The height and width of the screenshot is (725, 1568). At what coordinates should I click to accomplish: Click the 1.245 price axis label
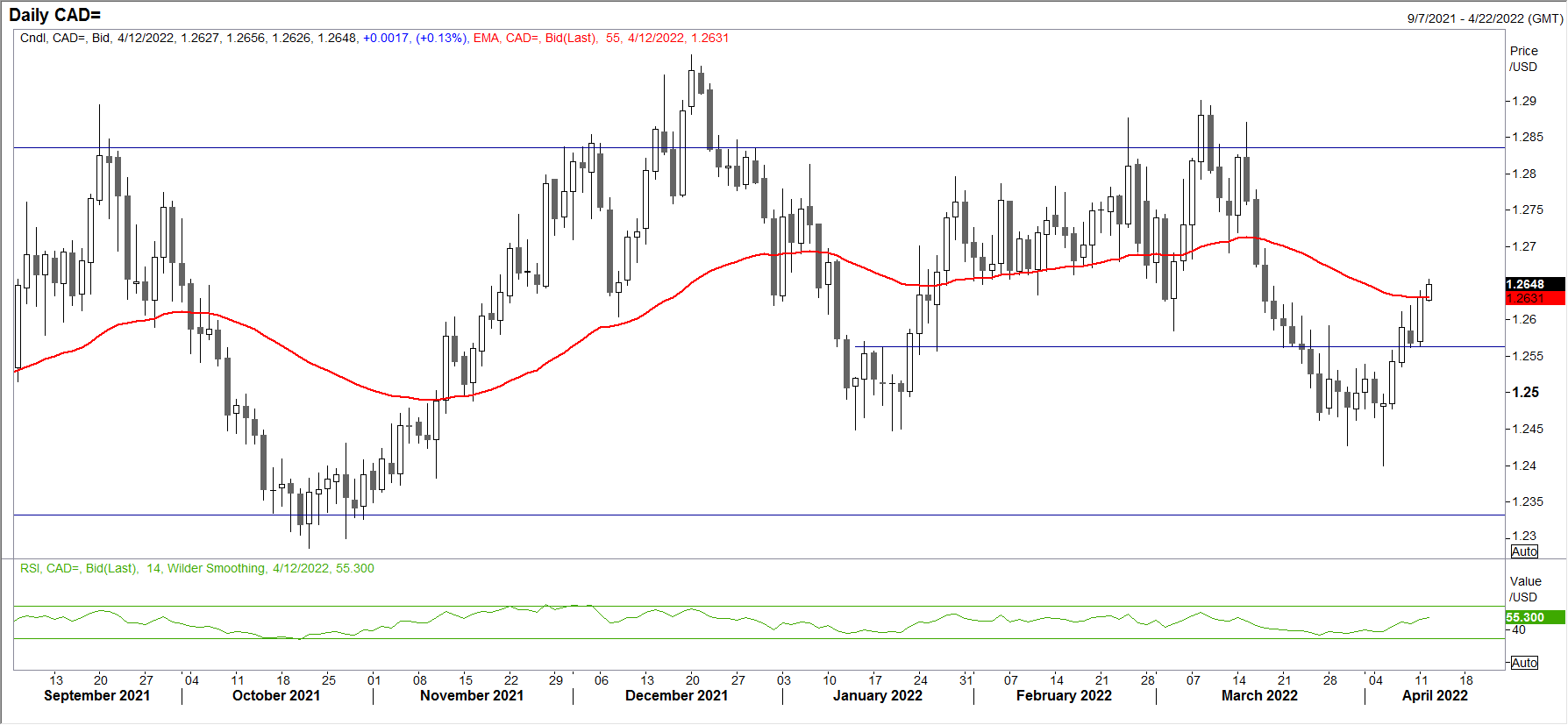pyautogui.click(x=1529, y=429)
